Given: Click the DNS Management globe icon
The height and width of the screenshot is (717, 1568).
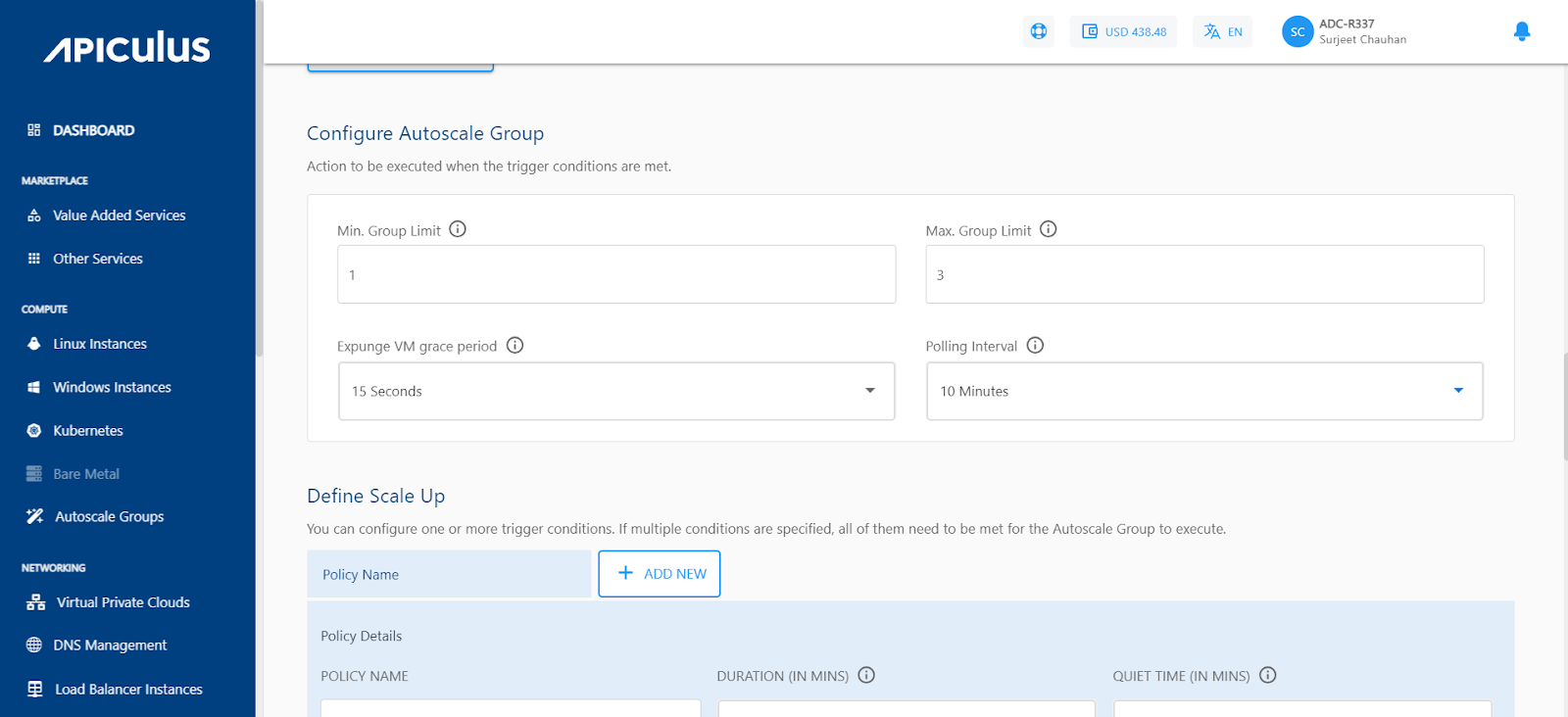Looking at the screenshot, I should [x=34, y=645].
